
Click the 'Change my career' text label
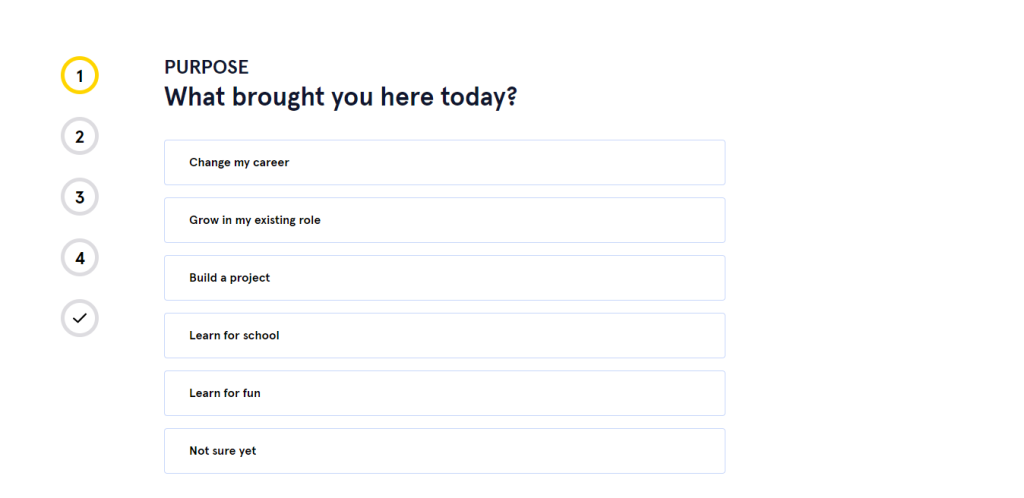[239, 163]
